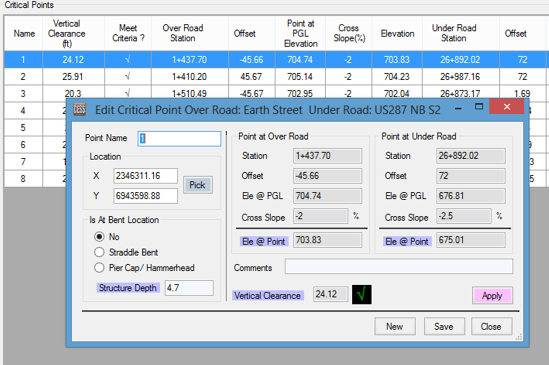Click Under Road Ele @ Point 675.01

click(x=471, y=240)
